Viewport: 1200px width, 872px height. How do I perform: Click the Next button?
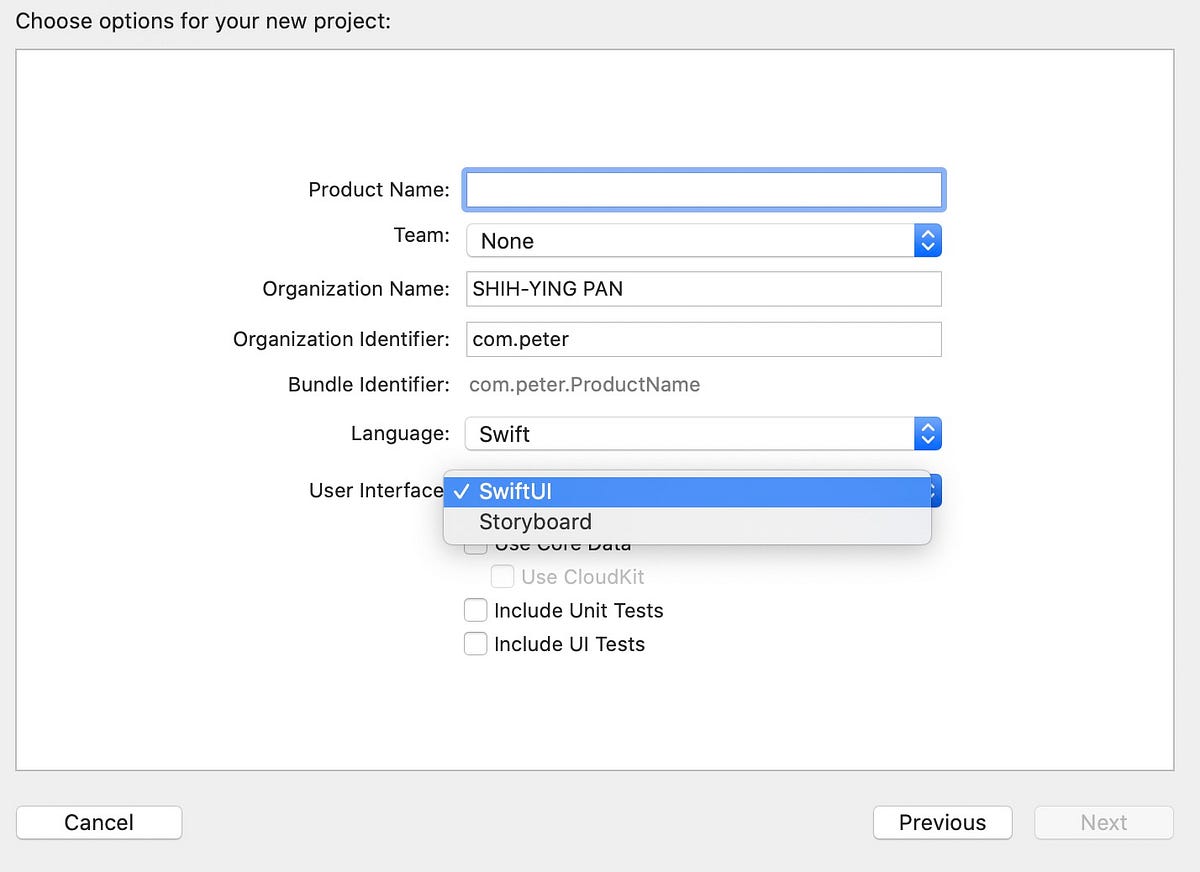[x=1103, y=822]
